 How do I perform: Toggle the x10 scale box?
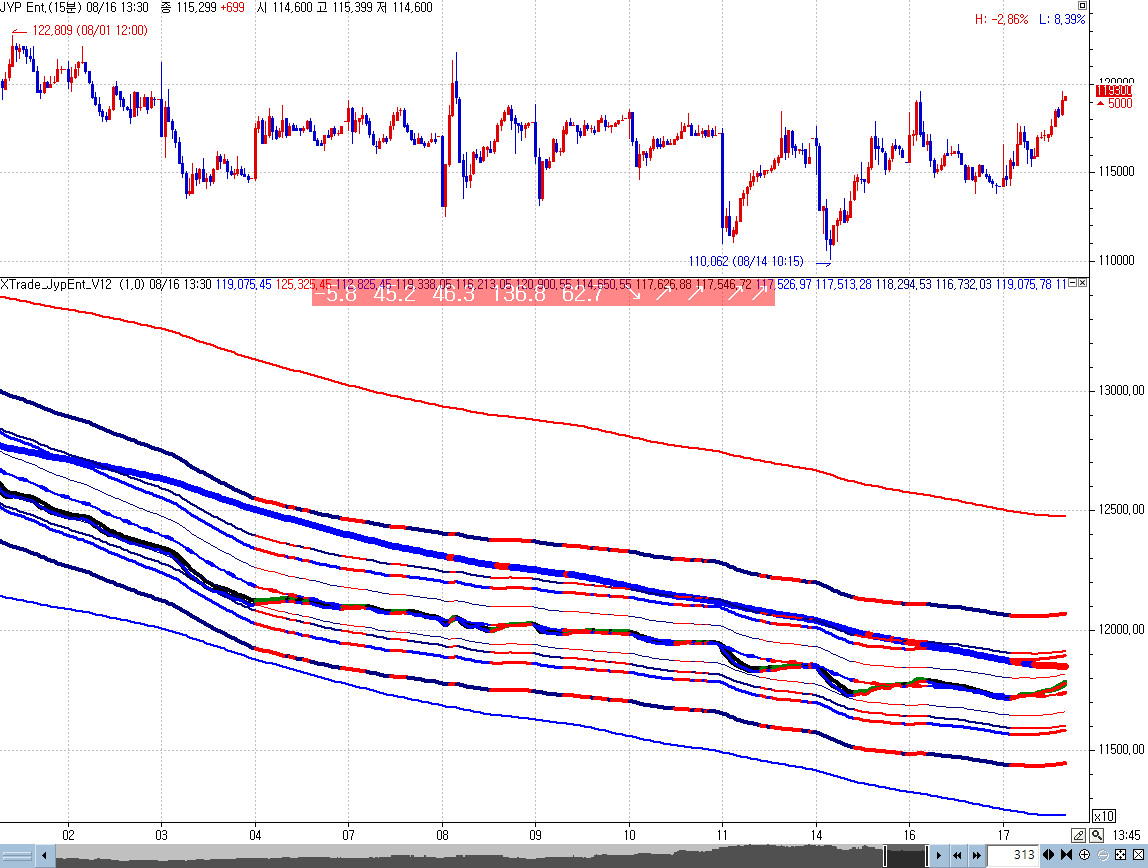pos(1103,816)
